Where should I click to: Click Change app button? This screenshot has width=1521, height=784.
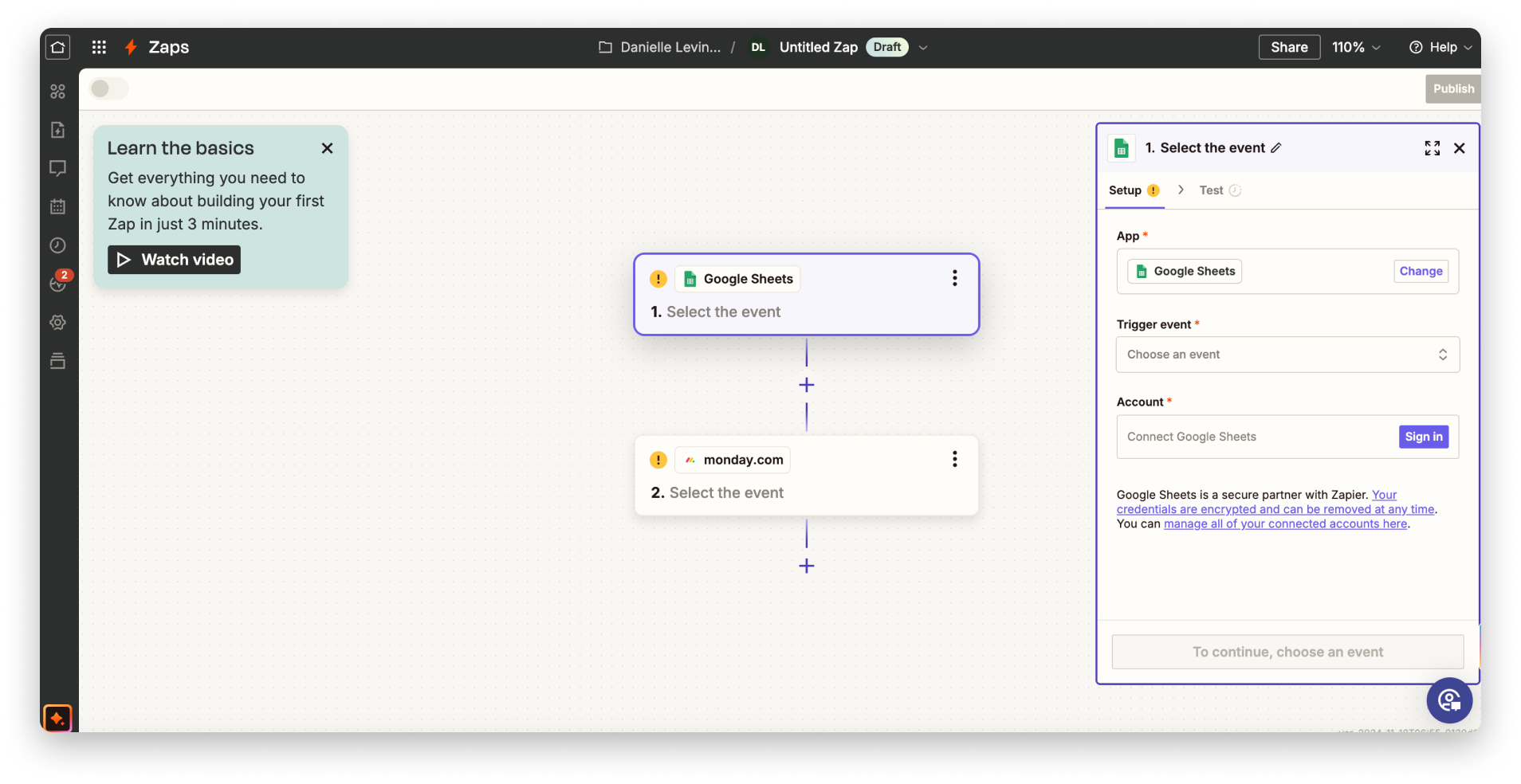[x=1421, y=271]
